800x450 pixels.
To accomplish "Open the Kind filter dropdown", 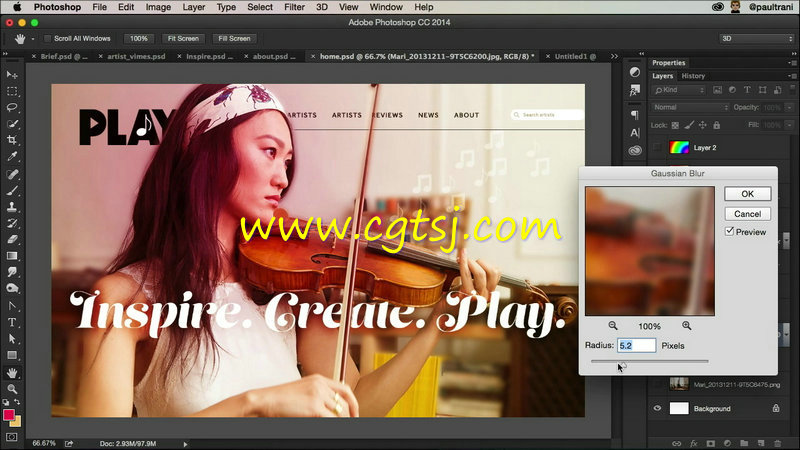I will pos(679,90).
